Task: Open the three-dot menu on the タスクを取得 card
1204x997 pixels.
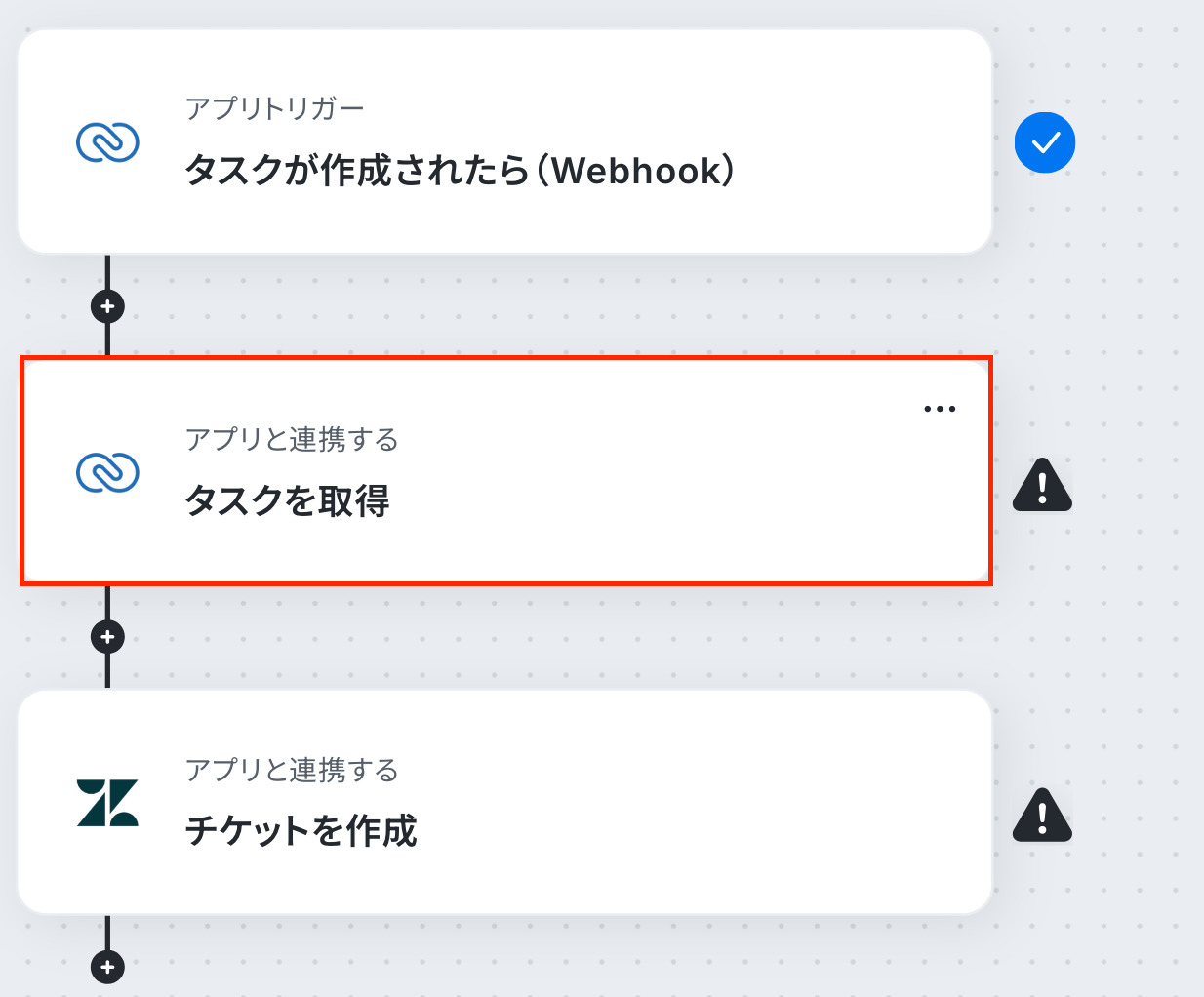Action: [940, 409]
